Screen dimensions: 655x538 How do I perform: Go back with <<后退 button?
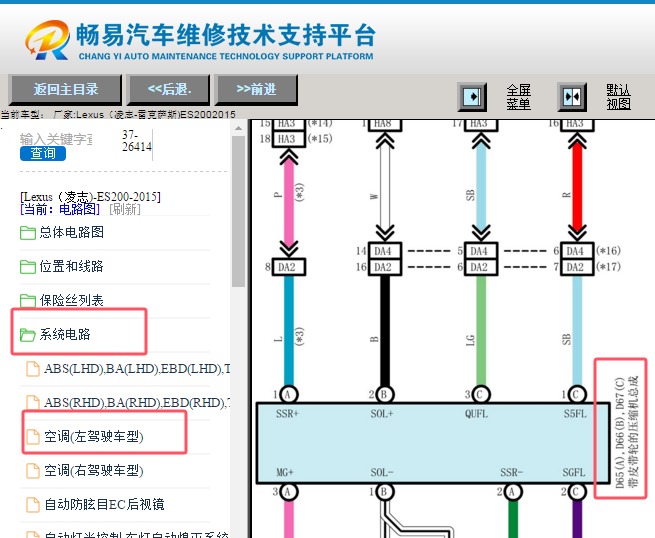point(168,89)
